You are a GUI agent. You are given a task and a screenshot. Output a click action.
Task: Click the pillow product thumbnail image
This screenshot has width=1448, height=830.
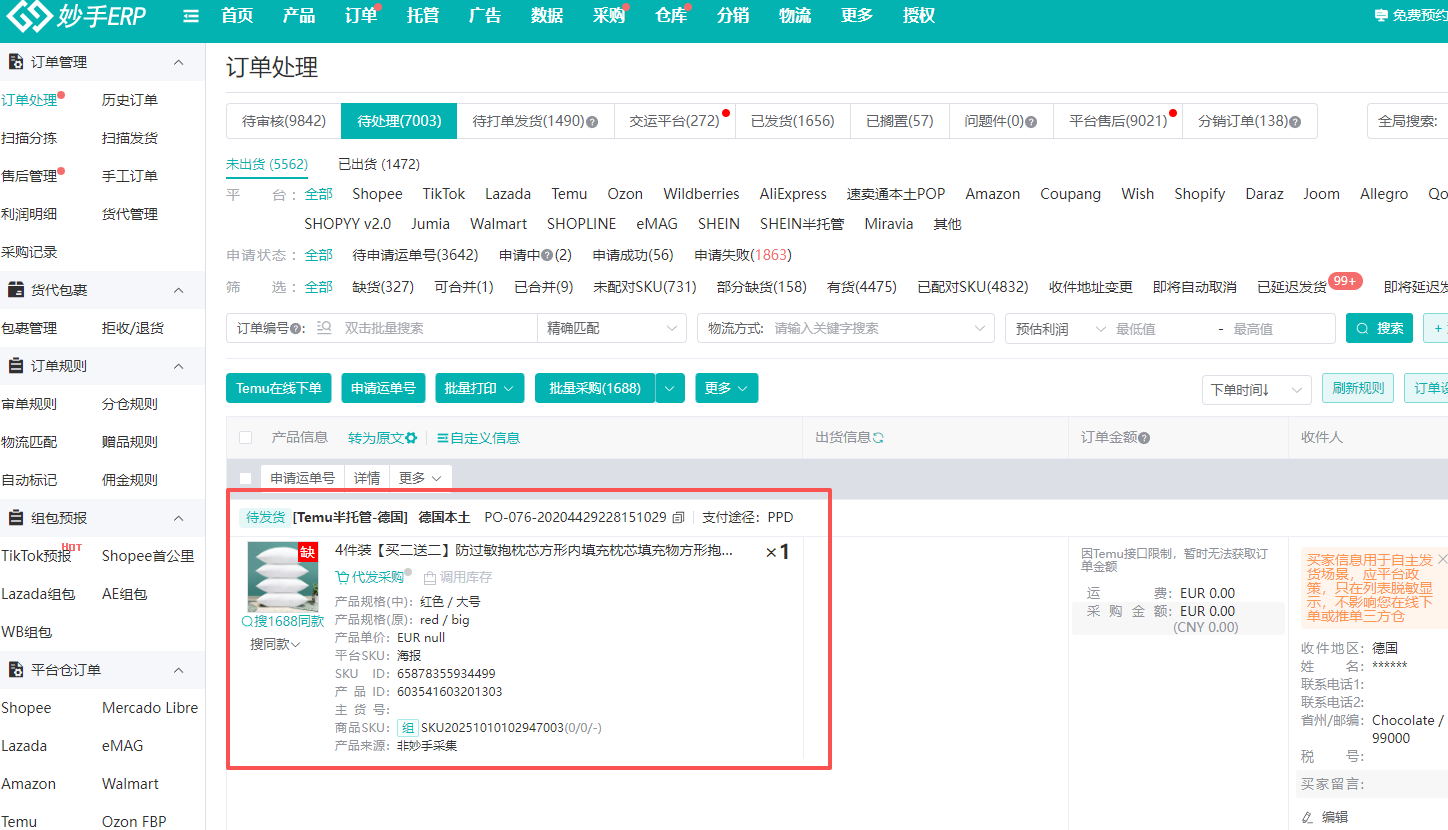(x=283, y=576)
